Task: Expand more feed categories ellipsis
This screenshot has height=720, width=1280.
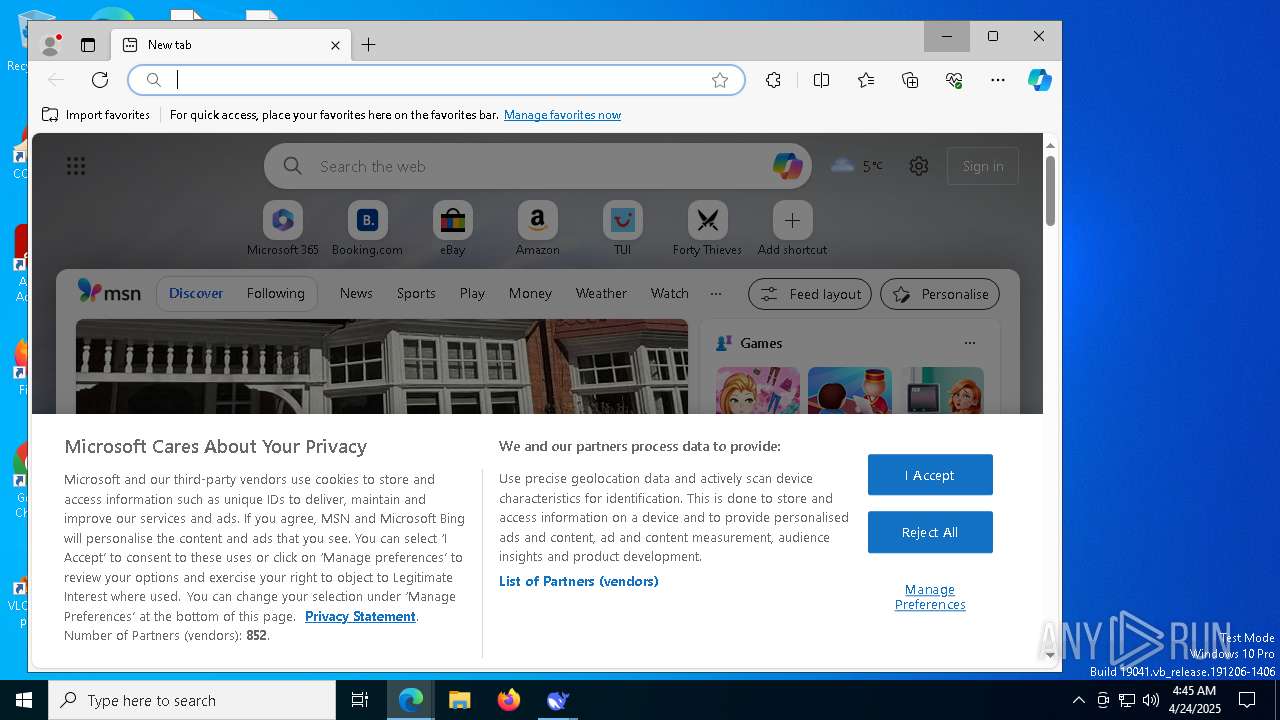Action: click(x=716, y=293)
